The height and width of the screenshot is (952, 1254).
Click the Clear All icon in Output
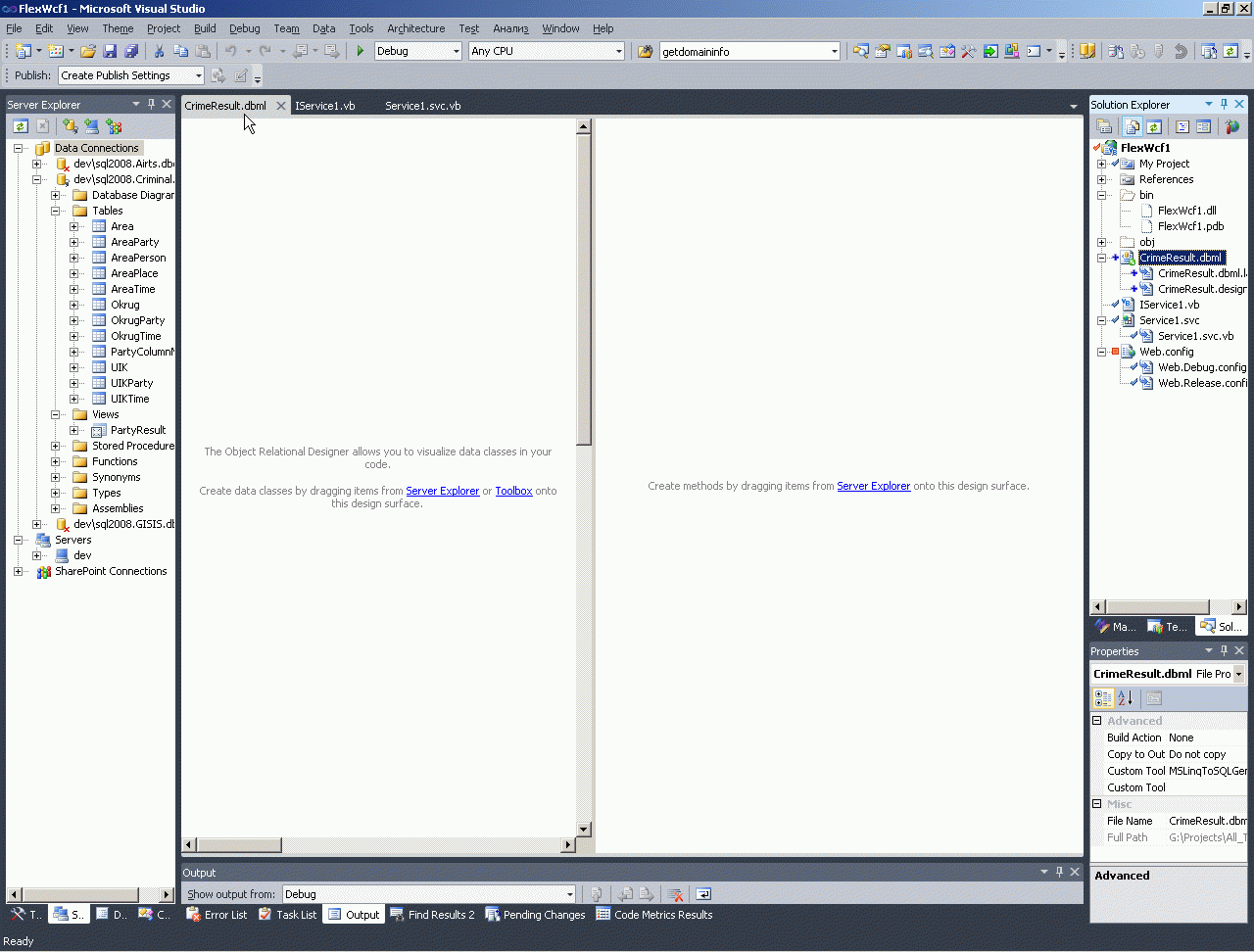pos(675,894)
